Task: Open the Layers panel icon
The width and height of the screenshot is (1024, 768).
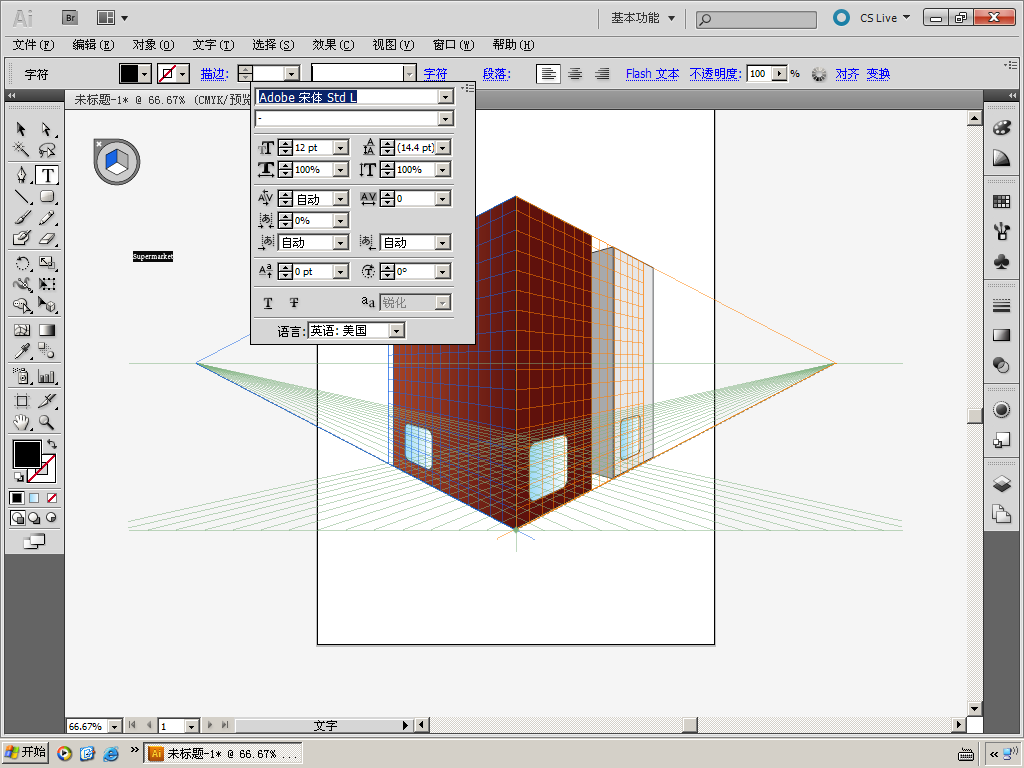Action: (1001, 485)
